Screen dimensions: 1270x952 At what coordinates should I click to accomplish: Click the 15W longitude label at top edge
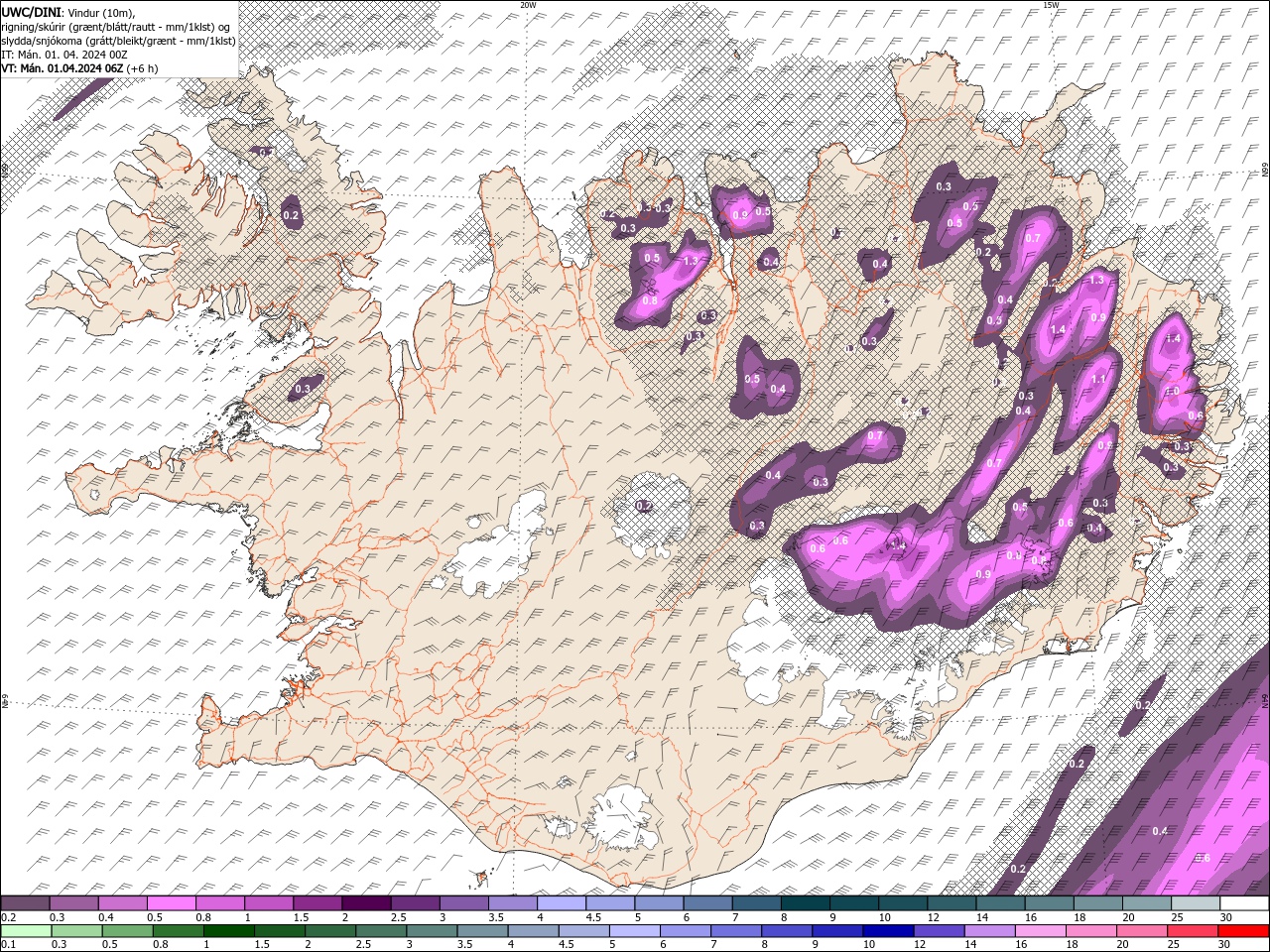[x=1051, y=5]
